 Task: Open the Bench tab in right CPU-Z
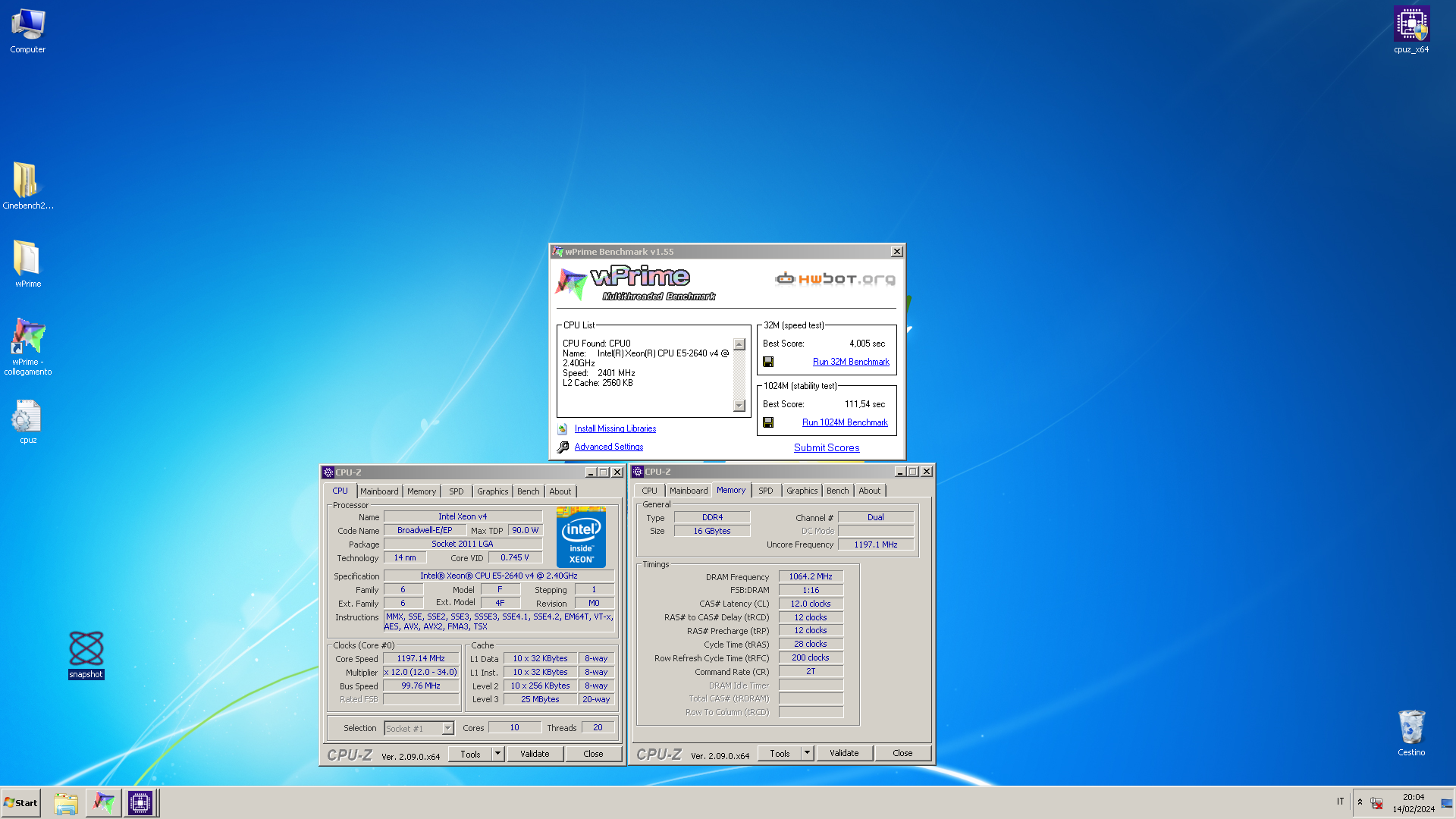click(838, 491)
